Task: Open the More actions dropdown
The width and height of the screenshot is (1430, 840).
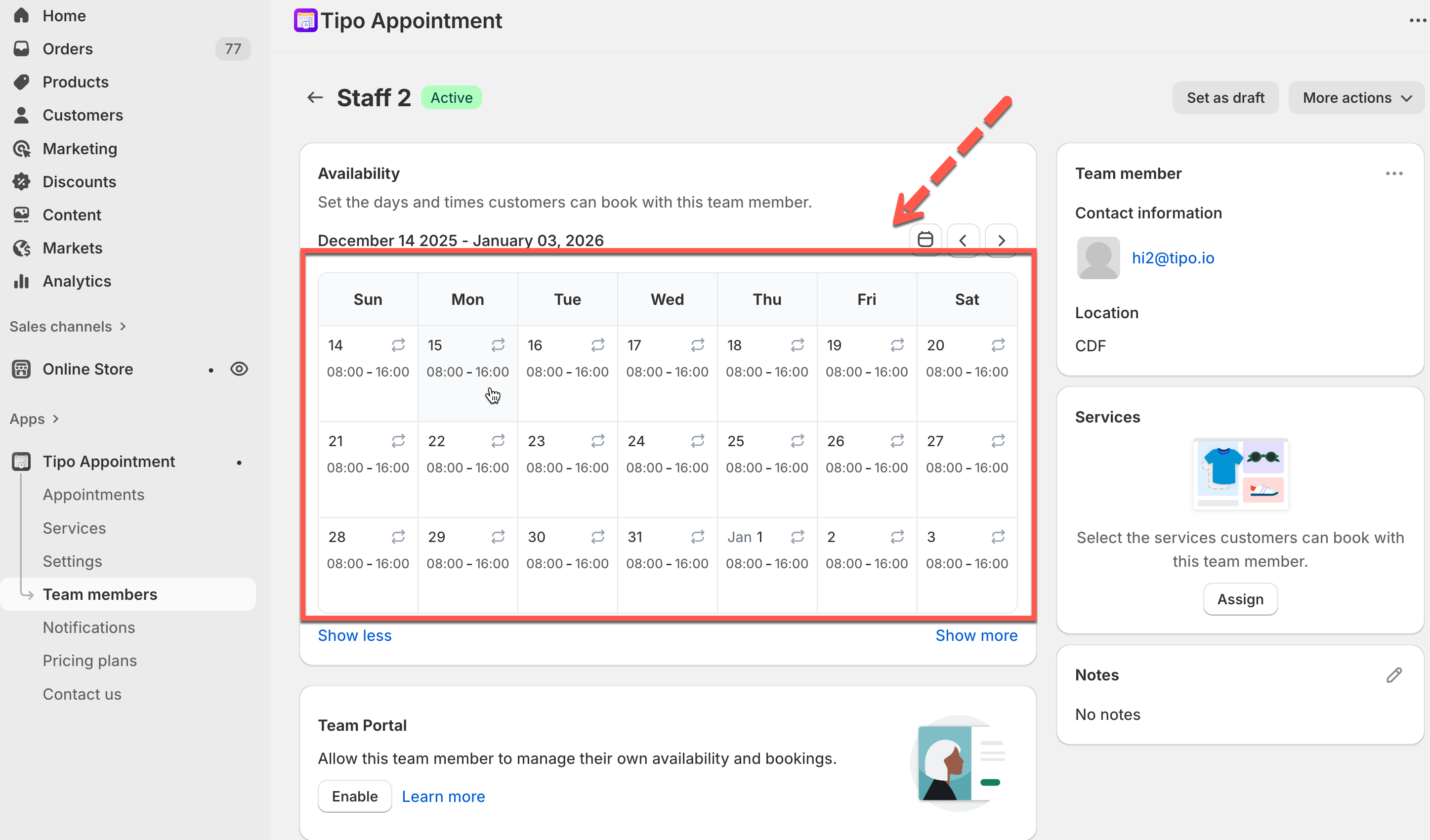Action: pyautogui.click(x=1356, y=98)
